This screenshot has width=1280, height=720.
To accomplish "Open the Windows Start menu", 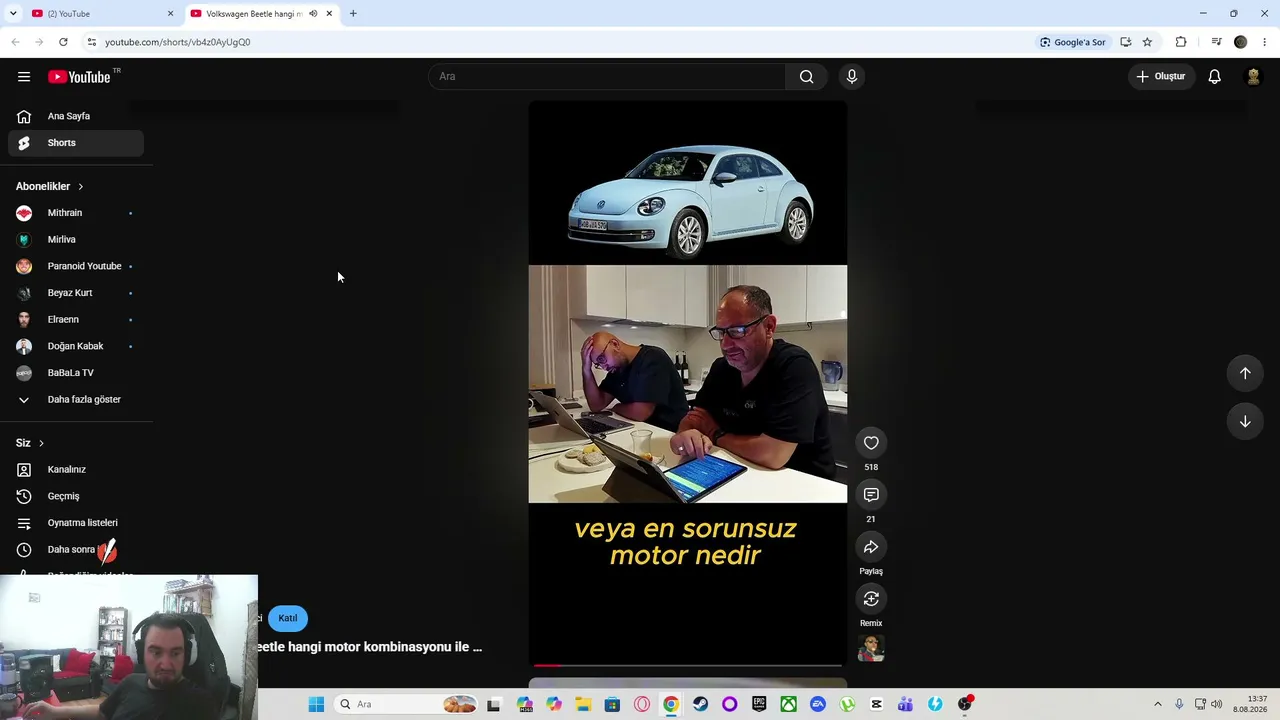I will [x=316, y=704].
